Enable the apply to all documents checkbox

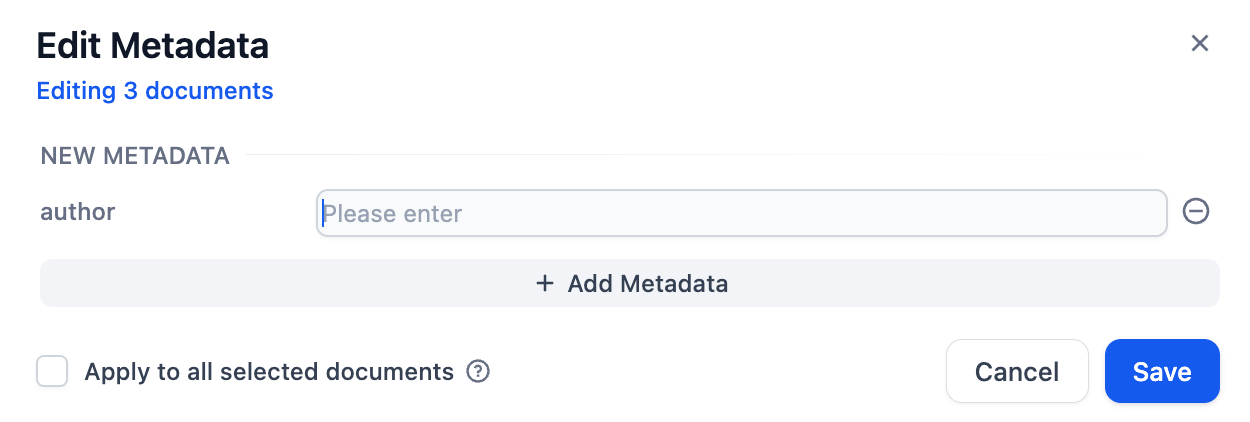click(52, 372)
